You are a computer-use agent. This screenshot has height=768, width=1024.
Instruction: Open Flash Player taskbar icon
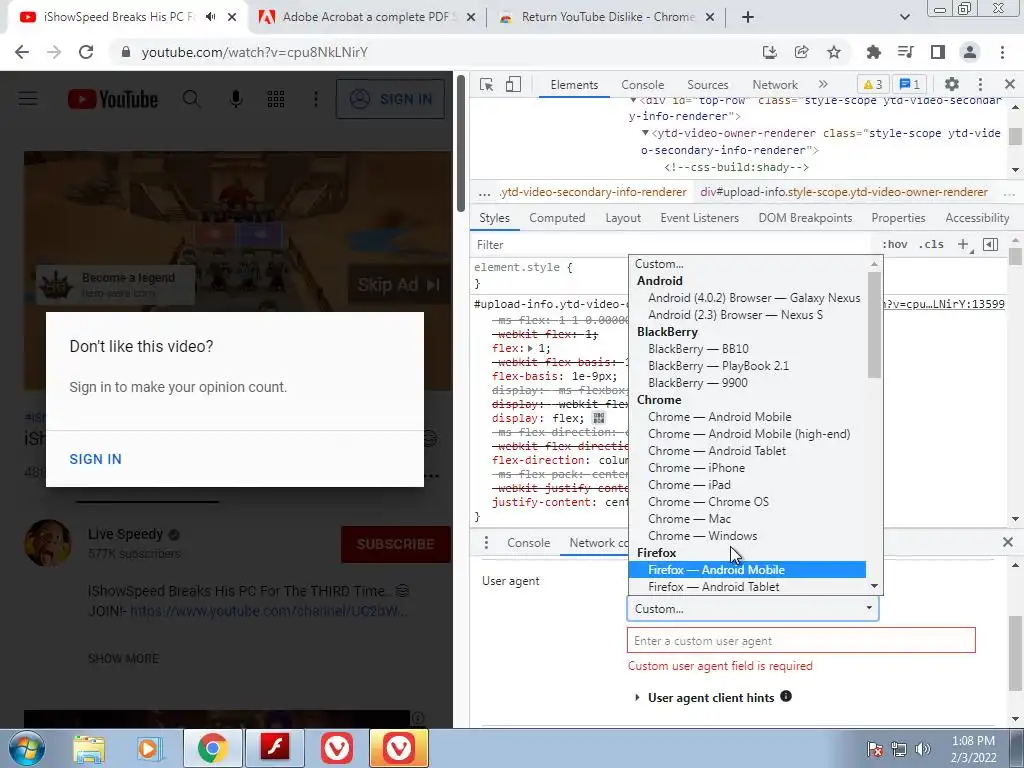[275, 748]
